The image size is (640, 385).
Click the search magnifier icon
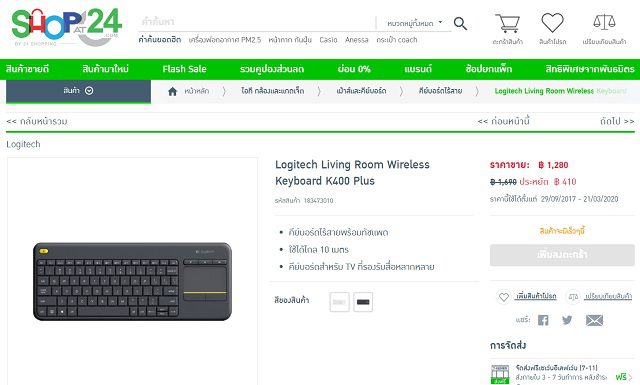tap(460, 23)
